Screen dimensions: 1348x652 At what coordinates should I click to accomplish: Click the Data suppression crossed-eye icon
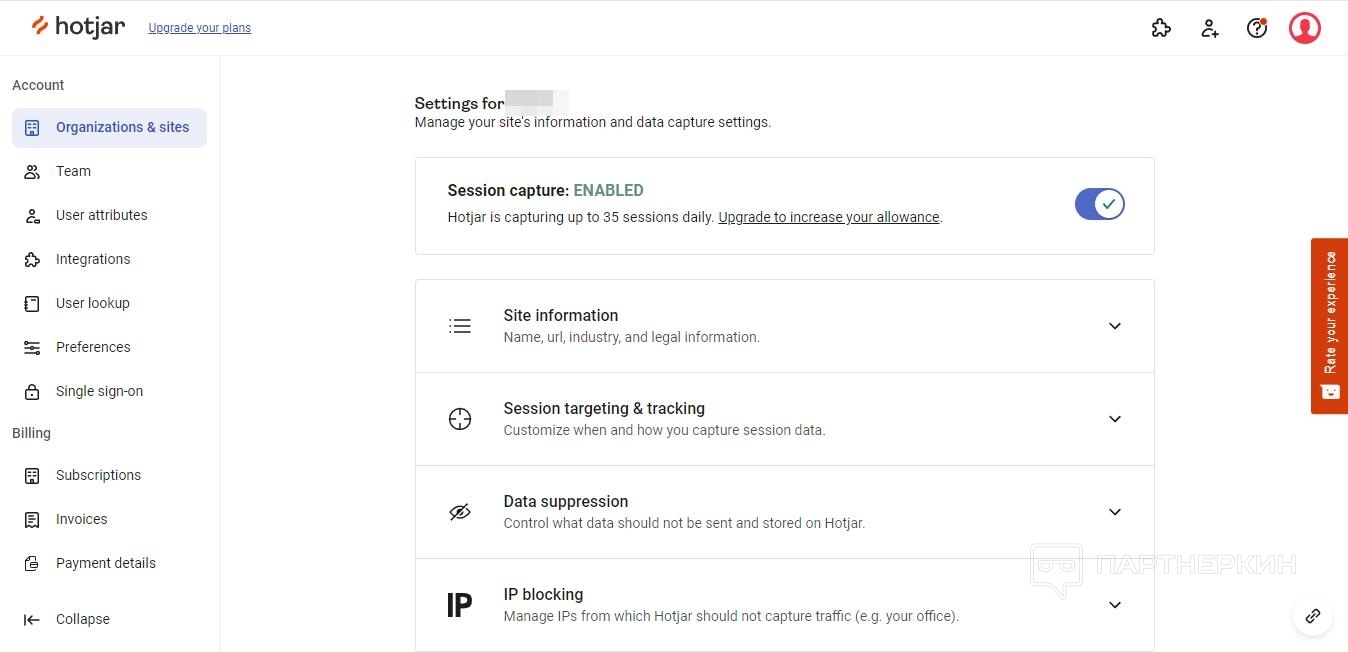coord(459,512)
